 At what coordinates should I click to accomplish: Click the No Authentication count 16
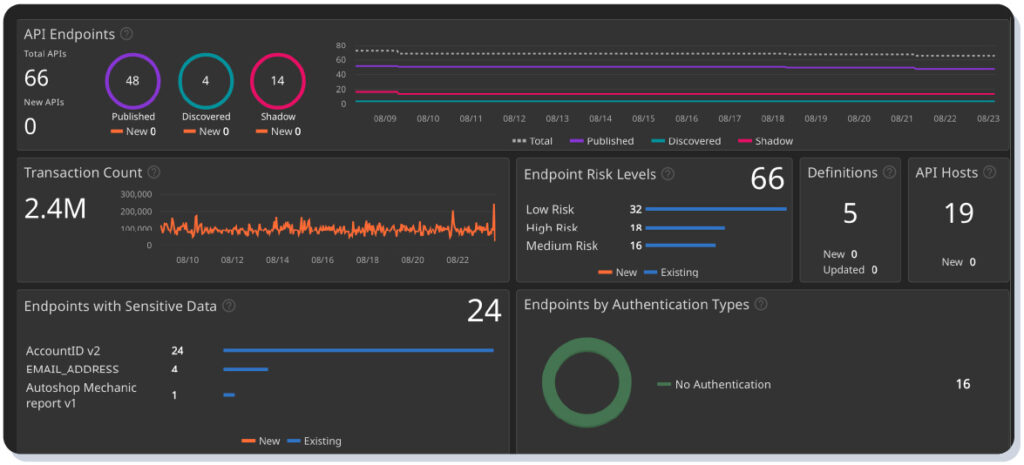coord(963,385)
